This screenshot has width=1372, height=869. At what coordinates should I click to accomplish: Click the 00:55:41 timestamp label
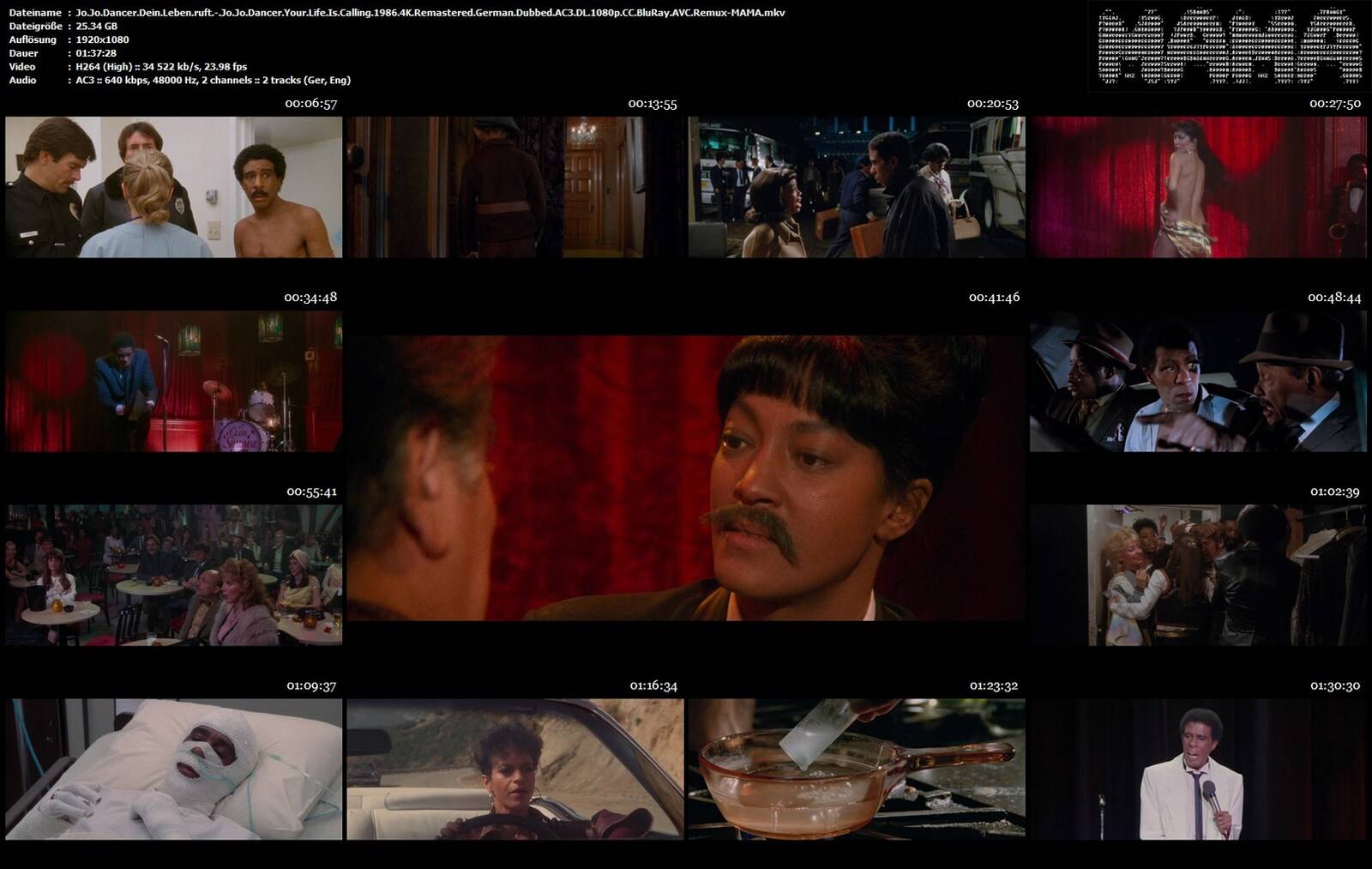pyautogui.click(x=312, y=492)
